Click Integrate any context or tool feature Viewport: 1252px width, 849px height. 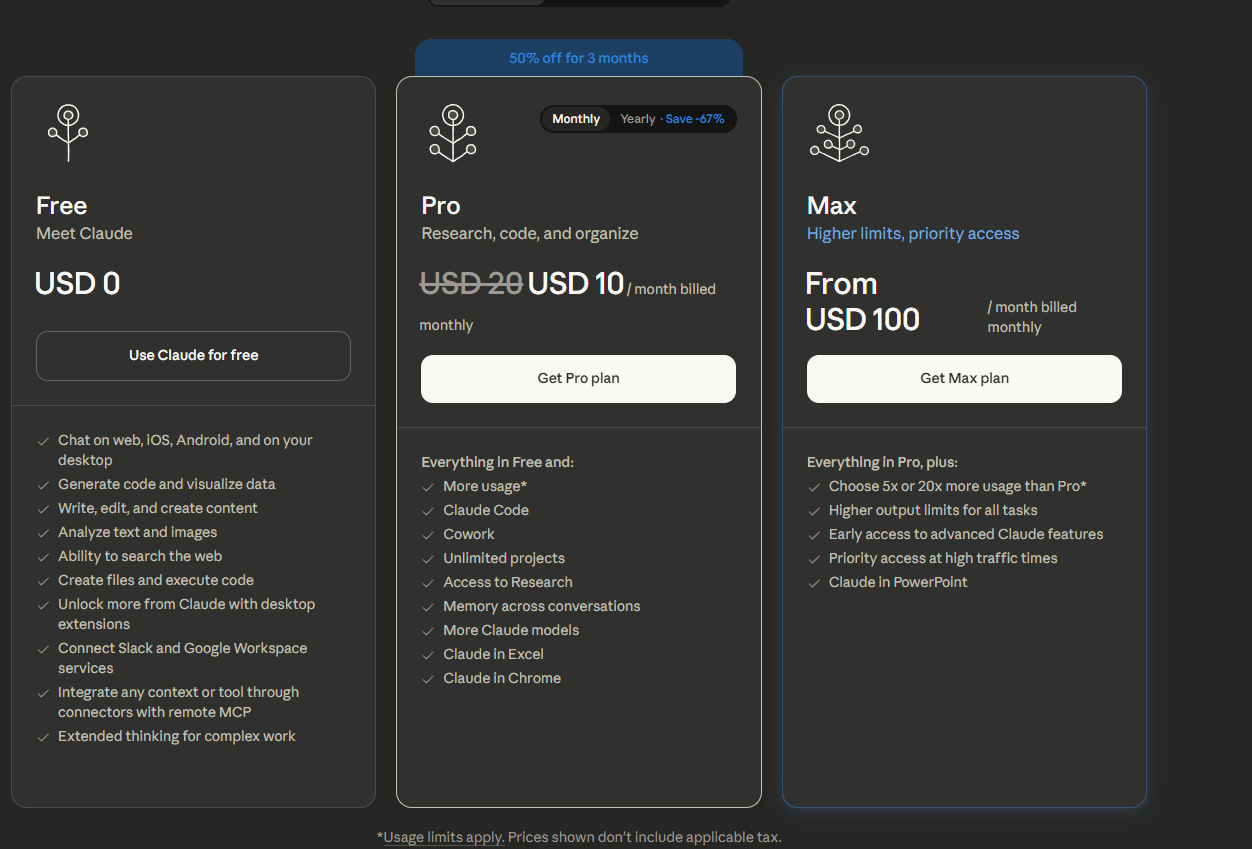[x=178, y=702]
